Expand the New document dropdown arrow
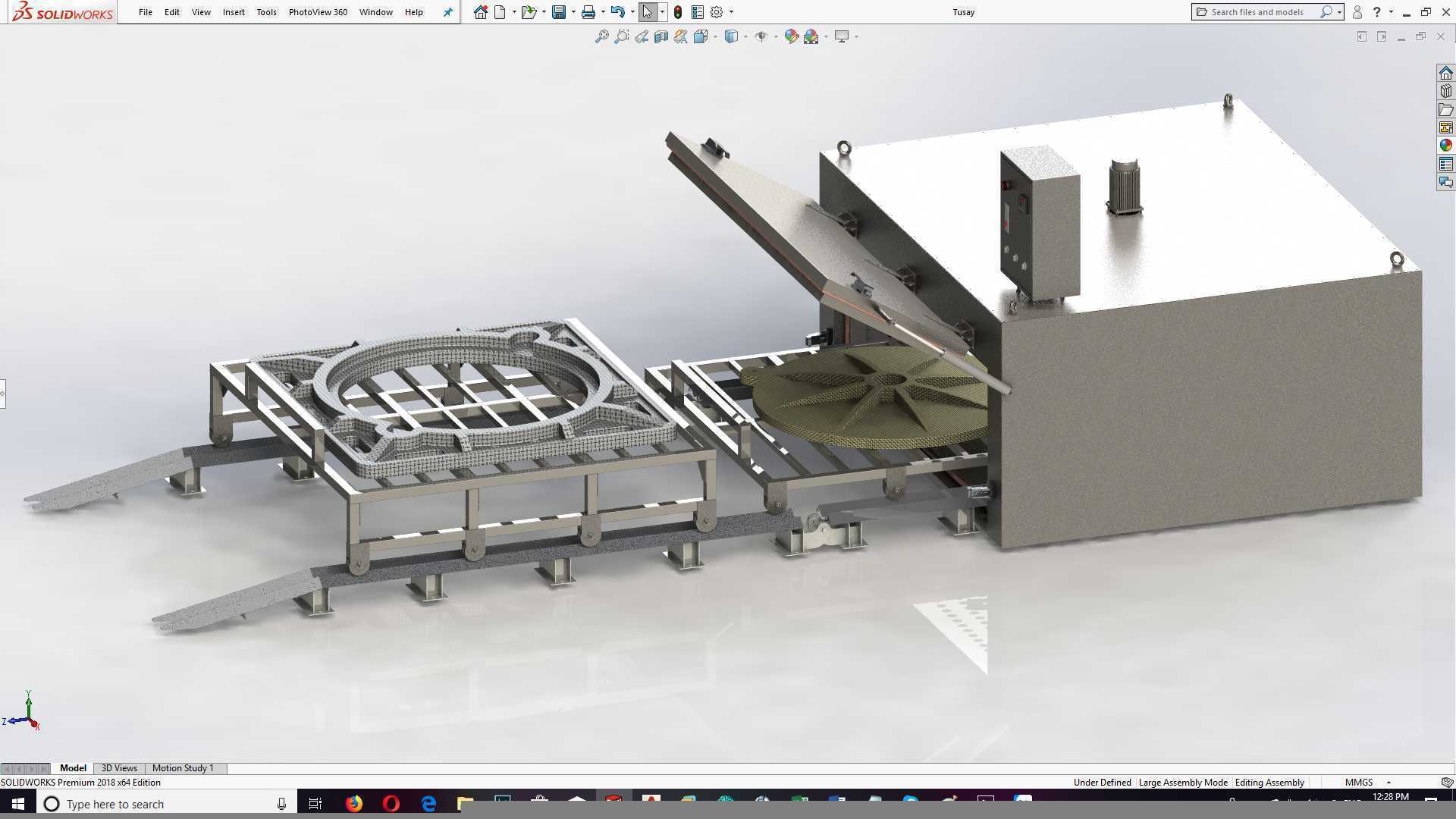Viewport: 1456px width, 819px height. (x=514, y=12)
